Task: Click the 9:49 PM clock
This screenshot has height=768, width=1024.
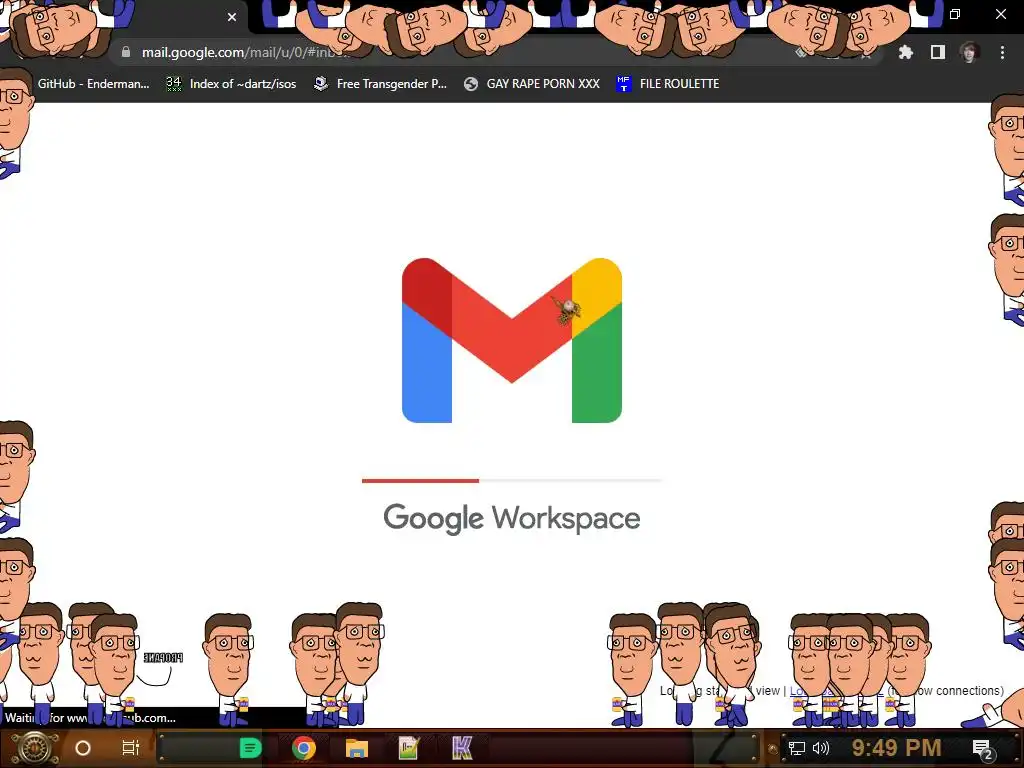Action: coord(896,748)
